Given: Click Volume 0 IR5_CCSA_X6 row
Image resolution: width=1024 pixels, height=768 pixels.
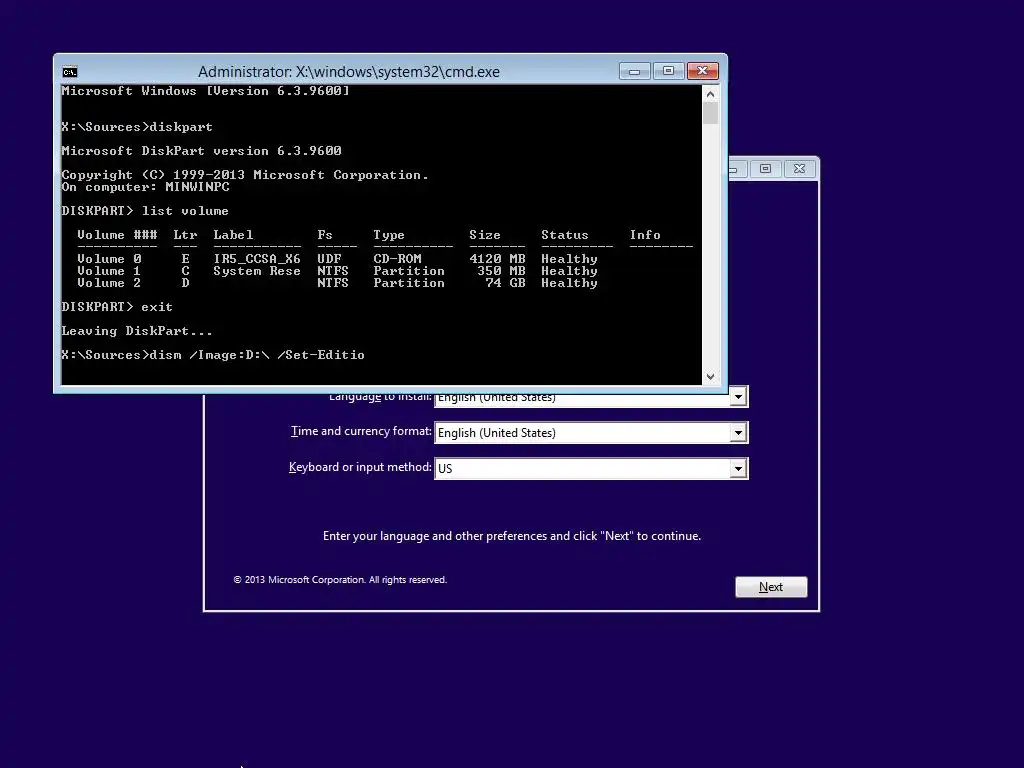Looking at the screenshot, I should pyautogui.click(x=337, y=259).
